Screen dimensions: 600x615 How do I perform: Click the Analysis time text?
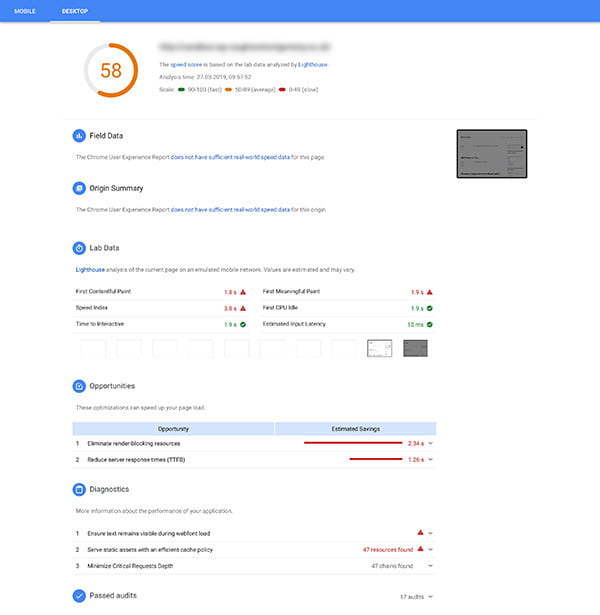click(205, 77)
